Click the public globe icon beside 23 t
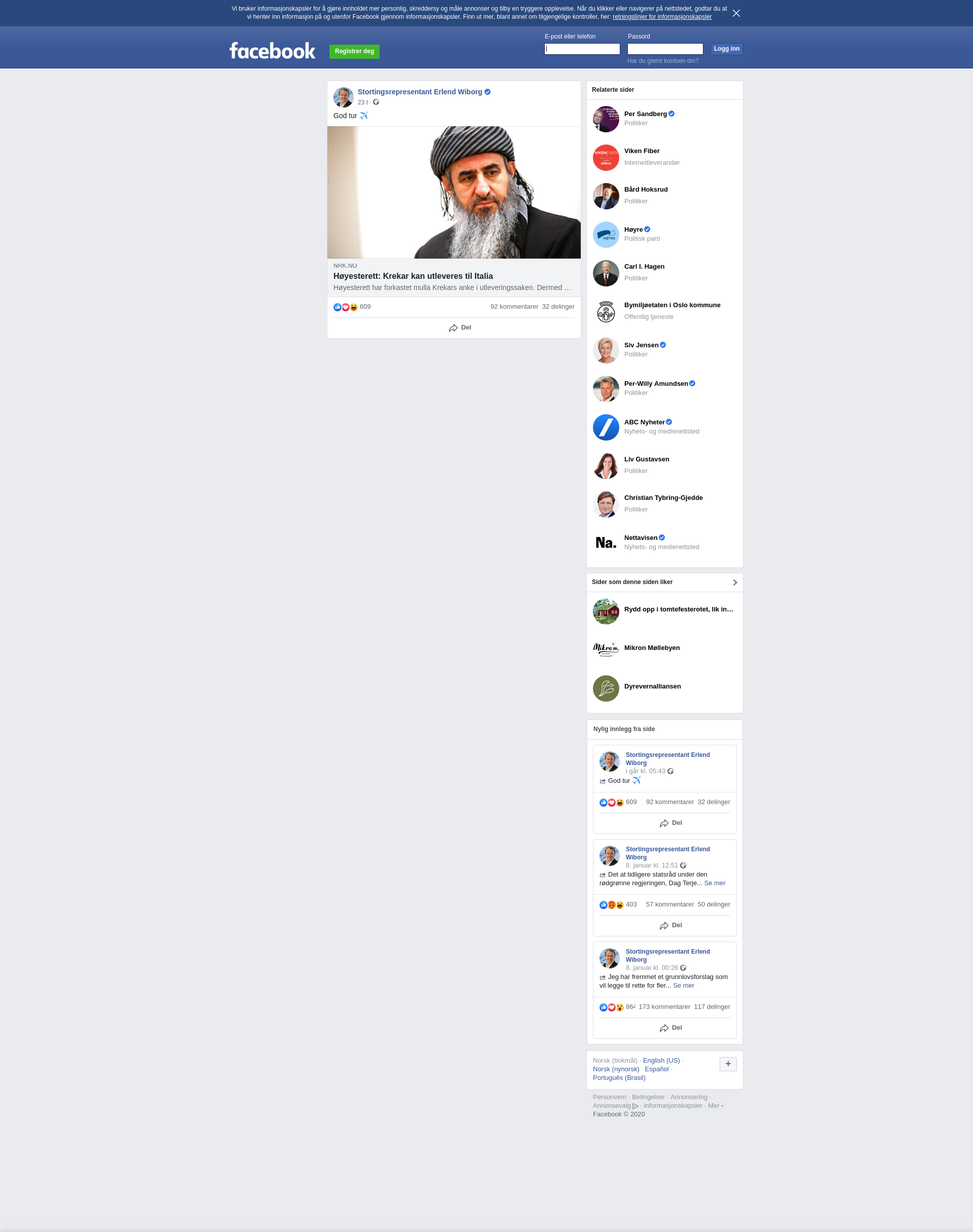Image resolution: width=973 pixels, height=1232 pixels. (x=376, y=102)
